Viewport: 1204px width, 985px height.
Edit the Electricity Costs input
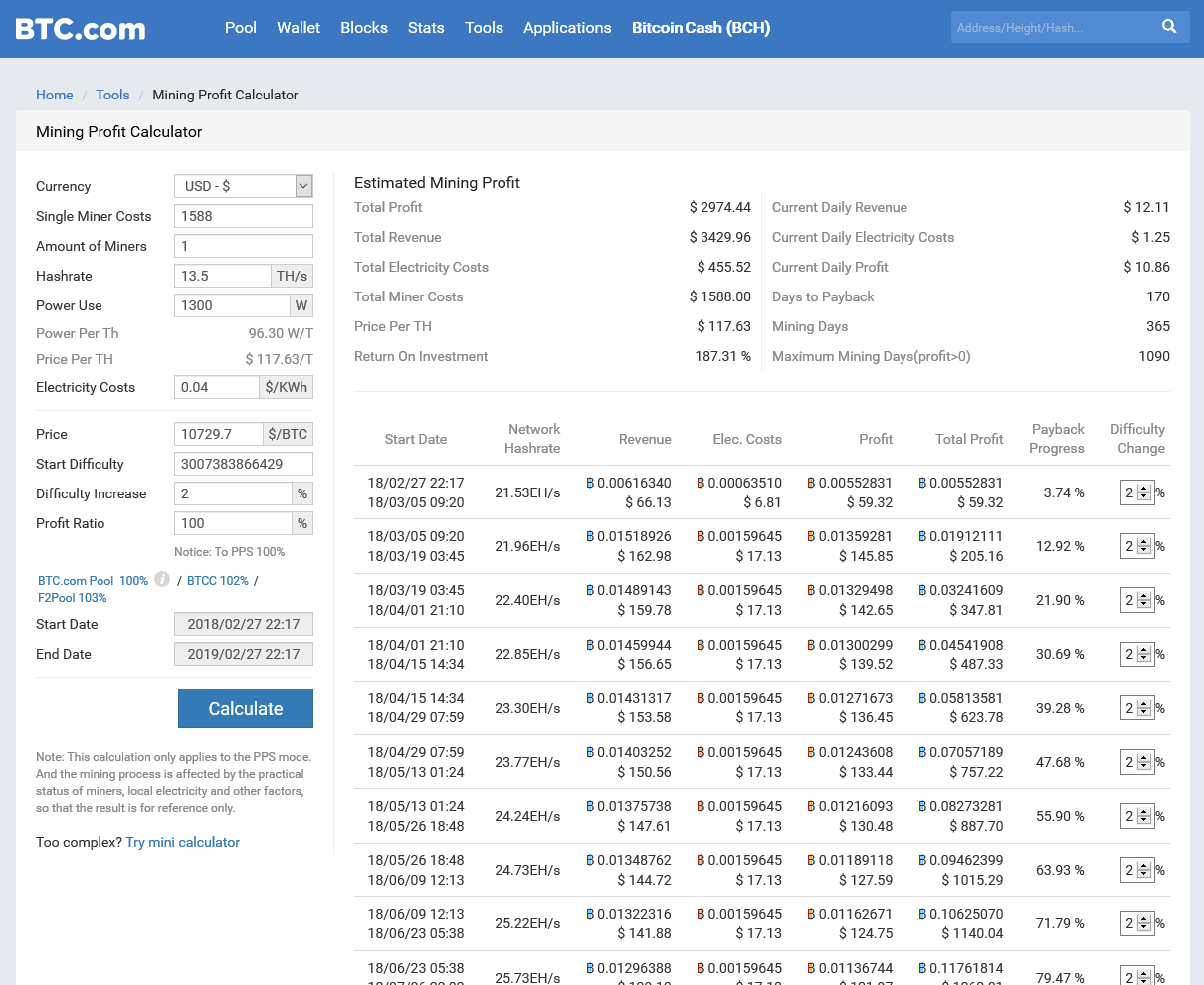(x=216, y=387)
